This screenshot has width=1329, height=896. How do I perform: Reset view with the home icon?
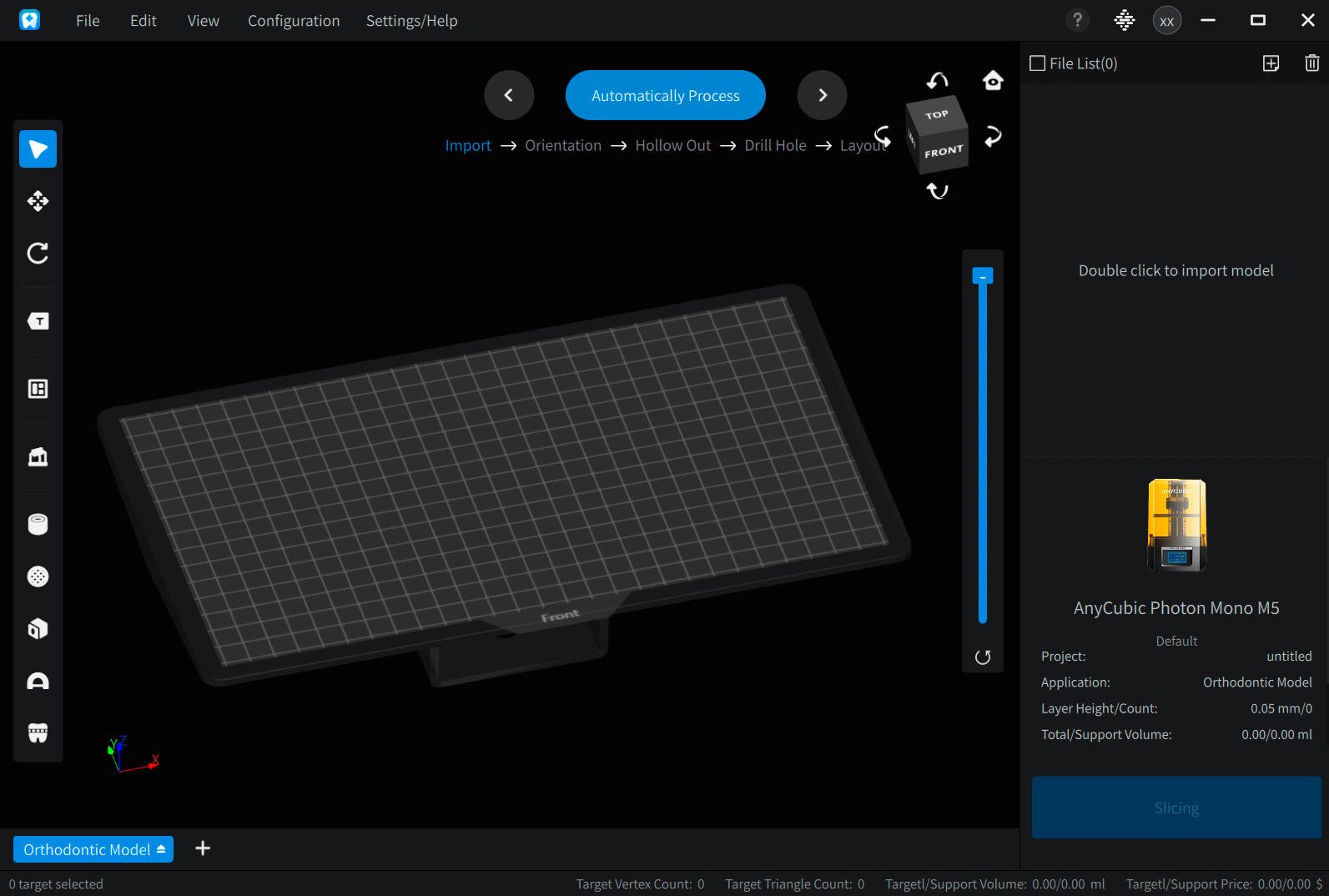tap(993, 80)
